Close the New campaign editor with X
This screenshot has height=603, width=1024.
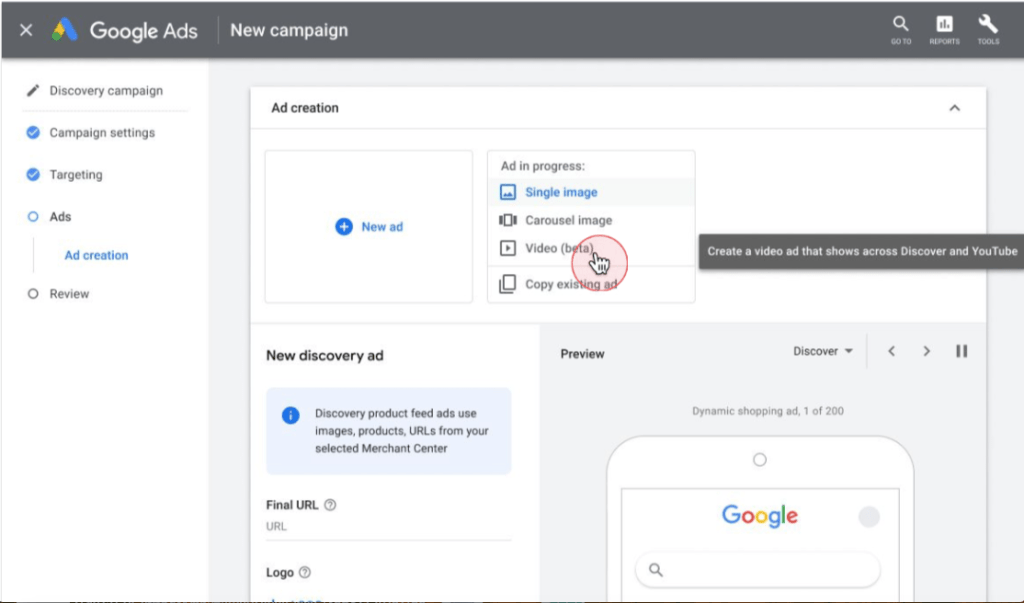[26, 30]
